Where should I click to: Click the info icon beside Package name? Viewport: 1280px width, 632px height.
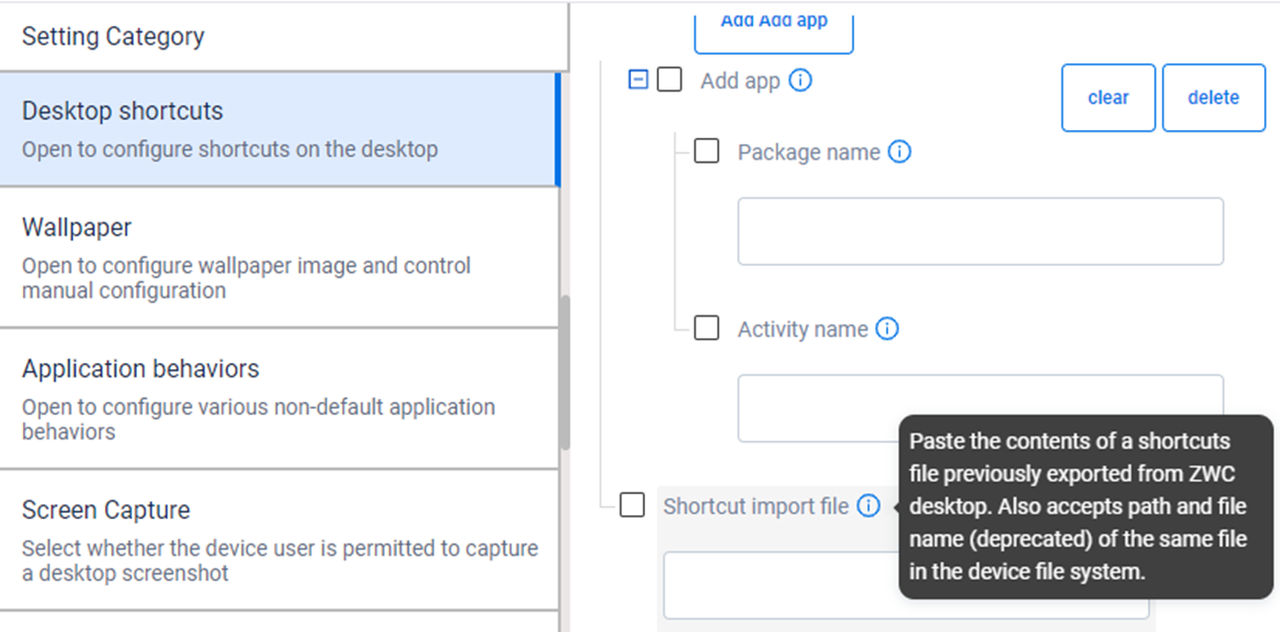pos(899,152)
